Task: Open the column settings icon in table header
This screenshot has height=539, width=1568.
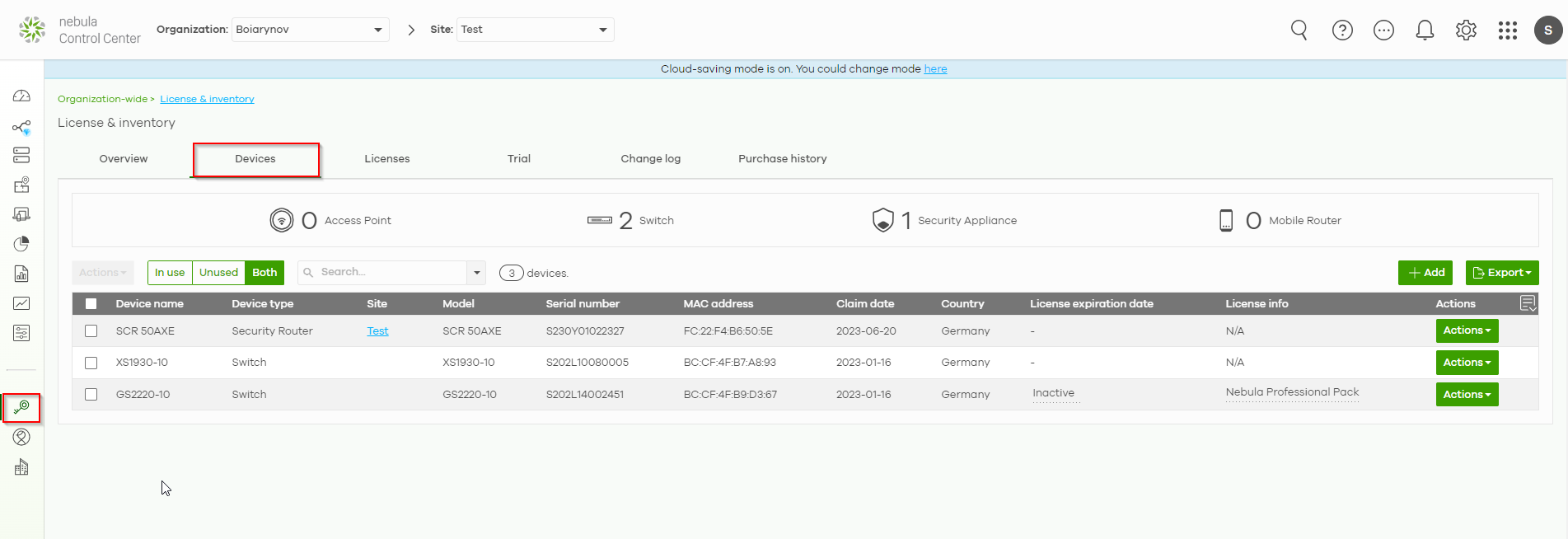Action: click(1528, 303)
